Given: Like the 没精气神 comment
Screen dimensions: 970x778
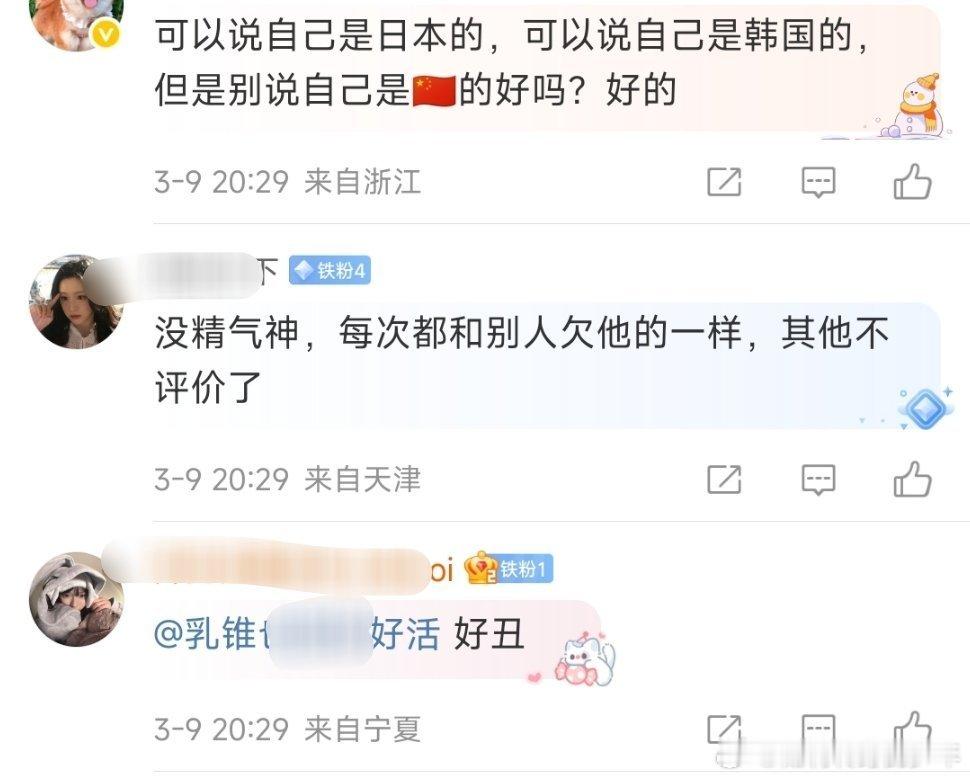Looking at the screenshot, I should (912, 479).
